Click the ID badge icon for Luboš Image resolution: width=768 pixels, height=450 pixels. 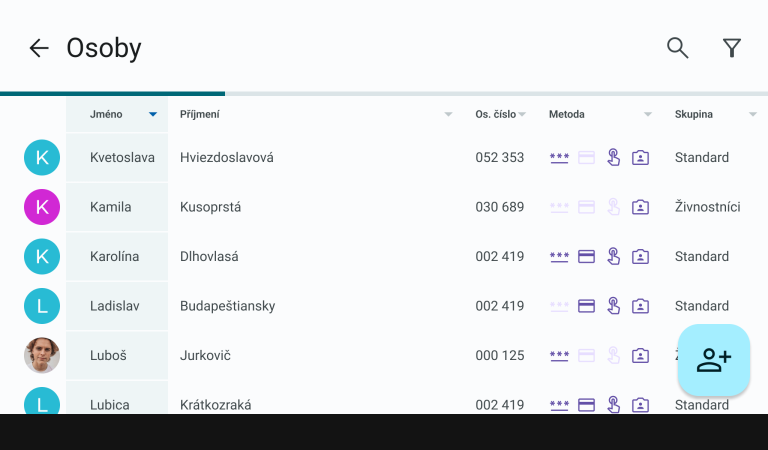point(640,356)
